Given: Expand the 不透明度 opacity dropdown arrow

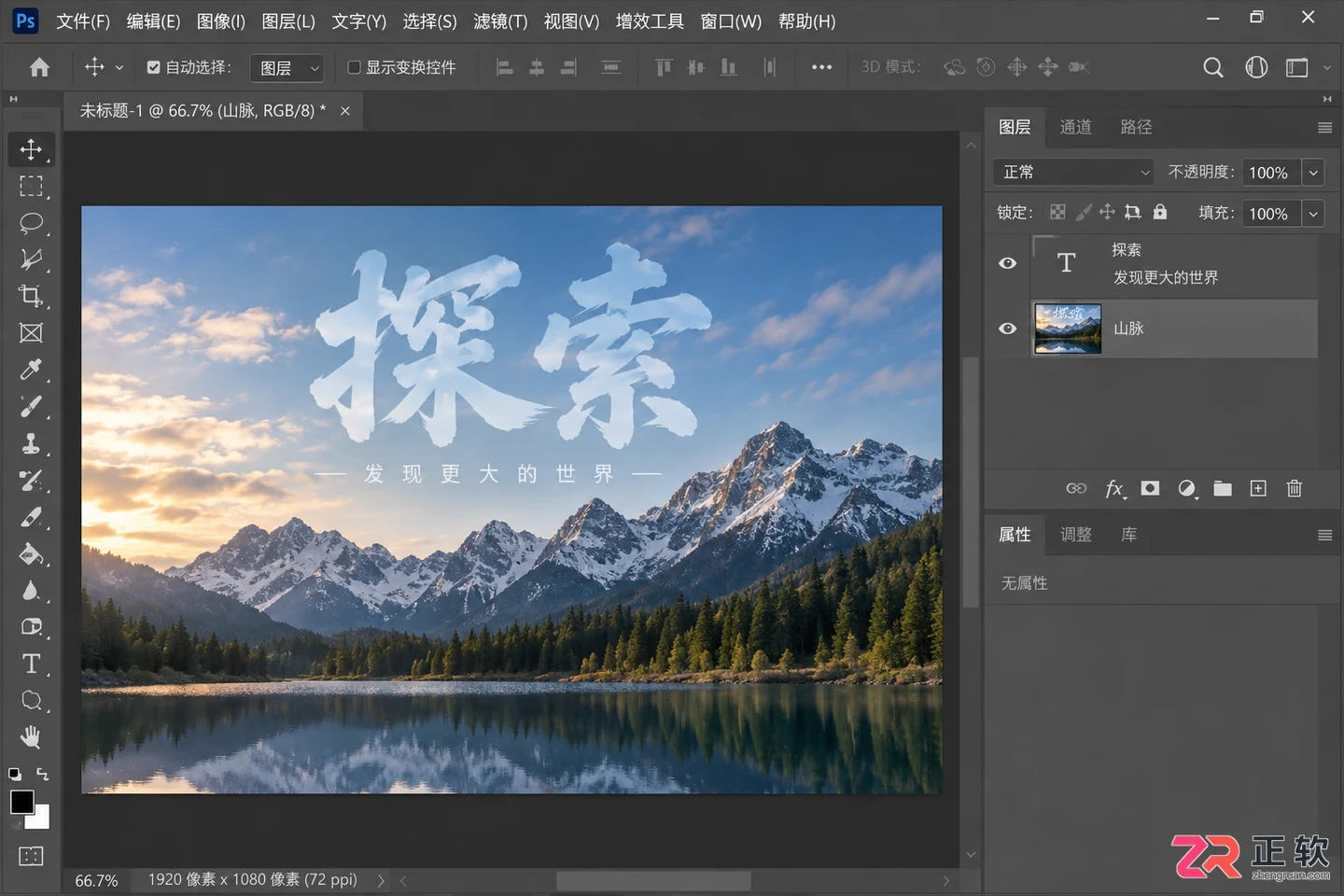Looking at the screenshot, I should pyautogui.click(x=1313, y=172).
